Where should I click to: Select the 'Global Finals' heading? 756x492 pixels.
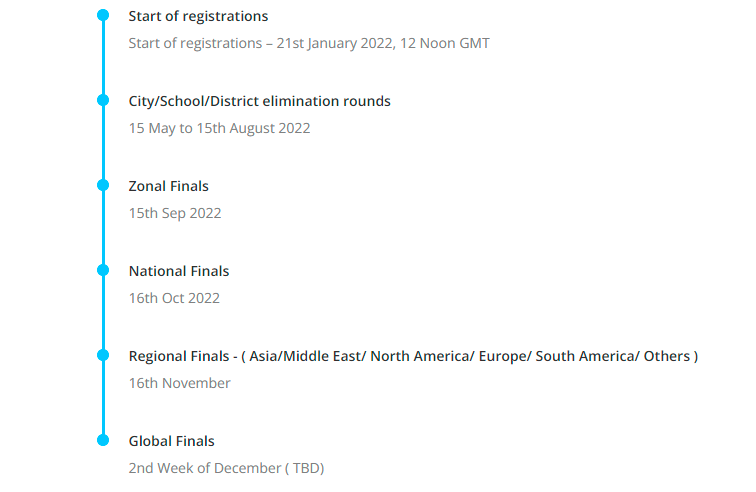coord(171,441)
